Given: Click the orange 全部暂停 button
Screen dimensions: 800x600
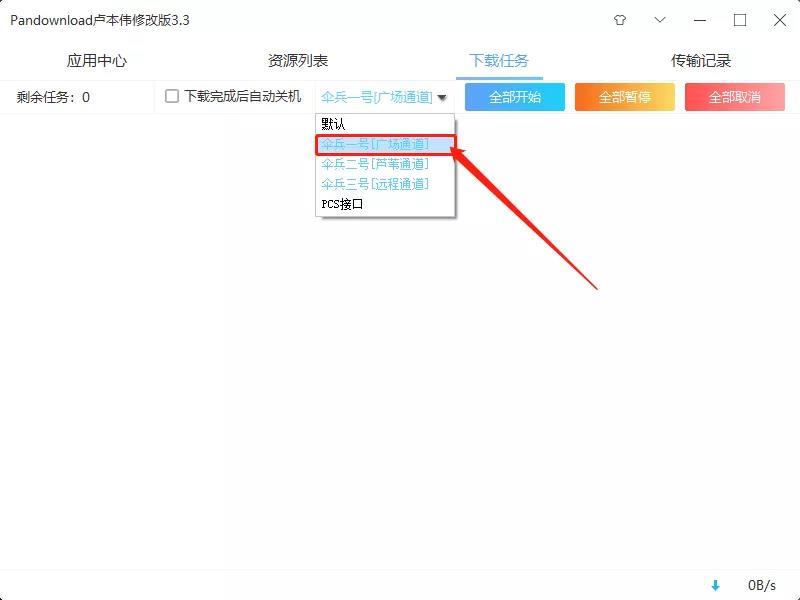Looking at the screenshot, I should (625, 97).
